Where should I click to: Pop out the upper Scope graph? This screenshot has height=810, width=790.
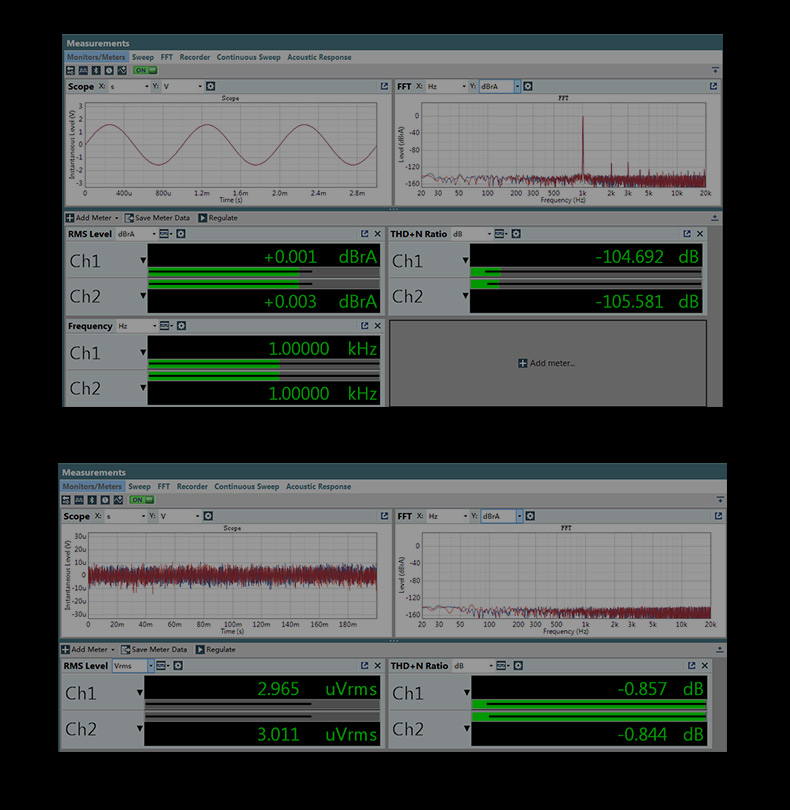pyautogui.click(x=384, y=86)
